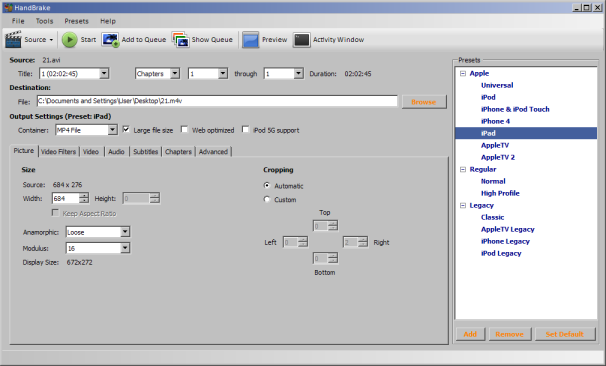Screen dimensions: 606x366
Task: Open the Presets menu
Action: (76, 21)
